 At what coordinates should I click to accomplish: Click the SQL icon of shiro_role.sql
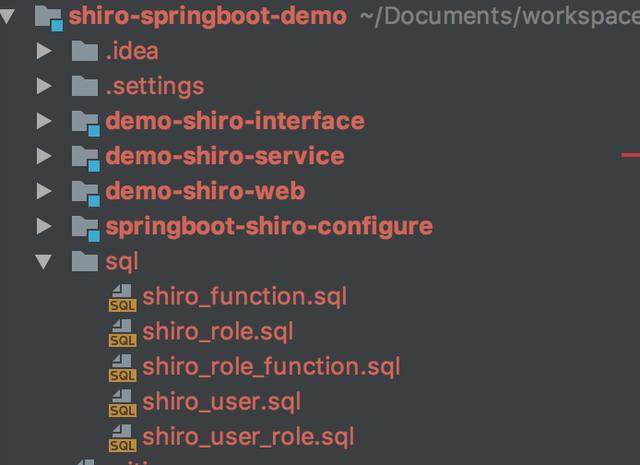[122, 333]
